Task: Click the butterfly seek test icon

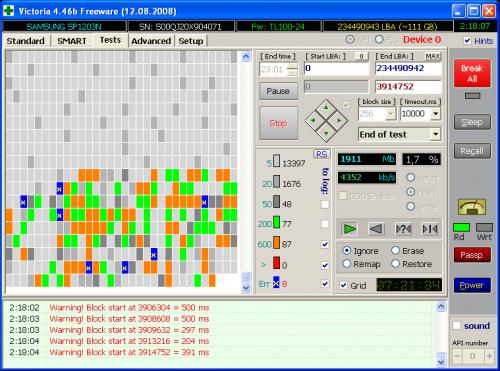Action: pyautogui.click(x=430, y=229)
